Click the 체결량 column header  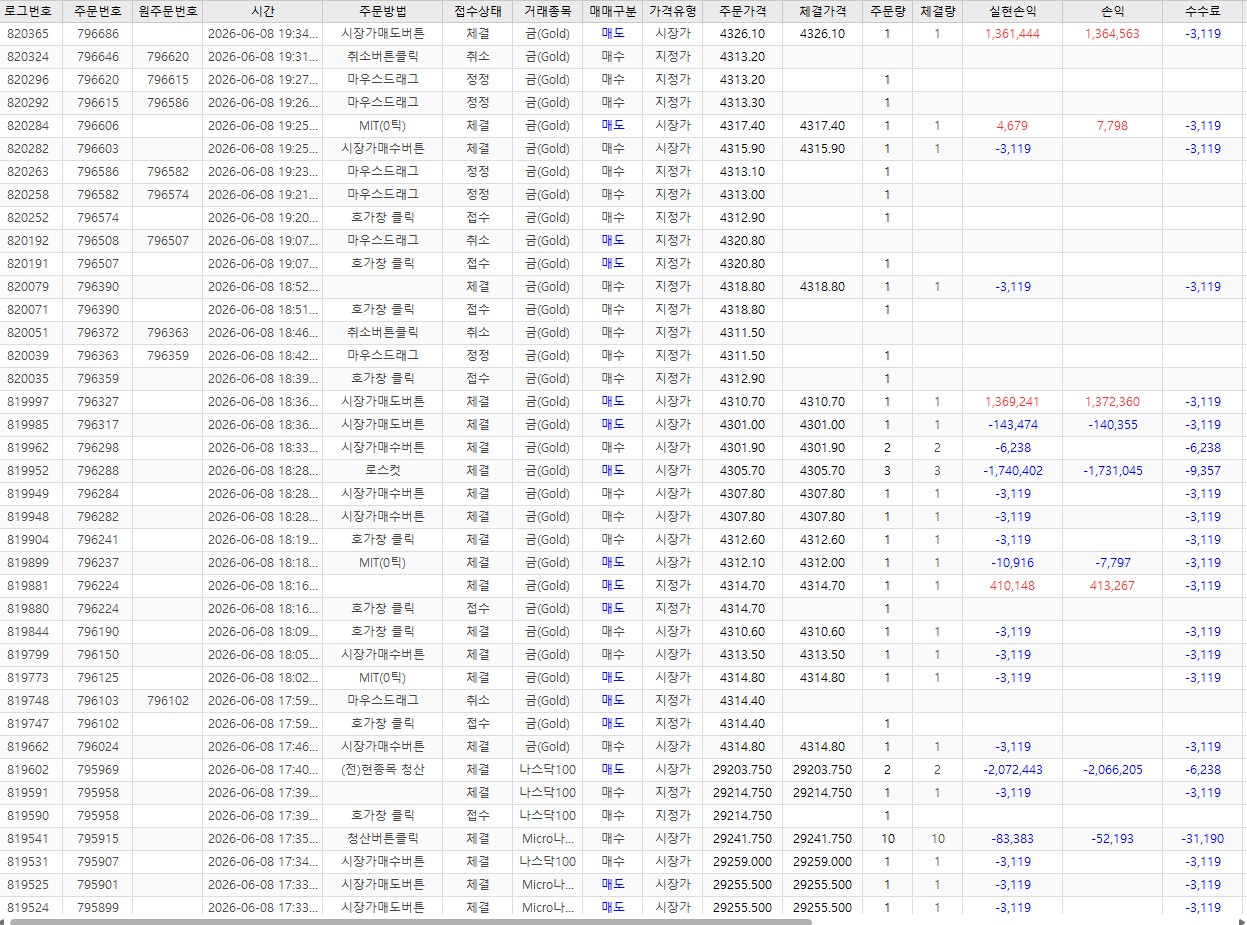click(937, 11)
